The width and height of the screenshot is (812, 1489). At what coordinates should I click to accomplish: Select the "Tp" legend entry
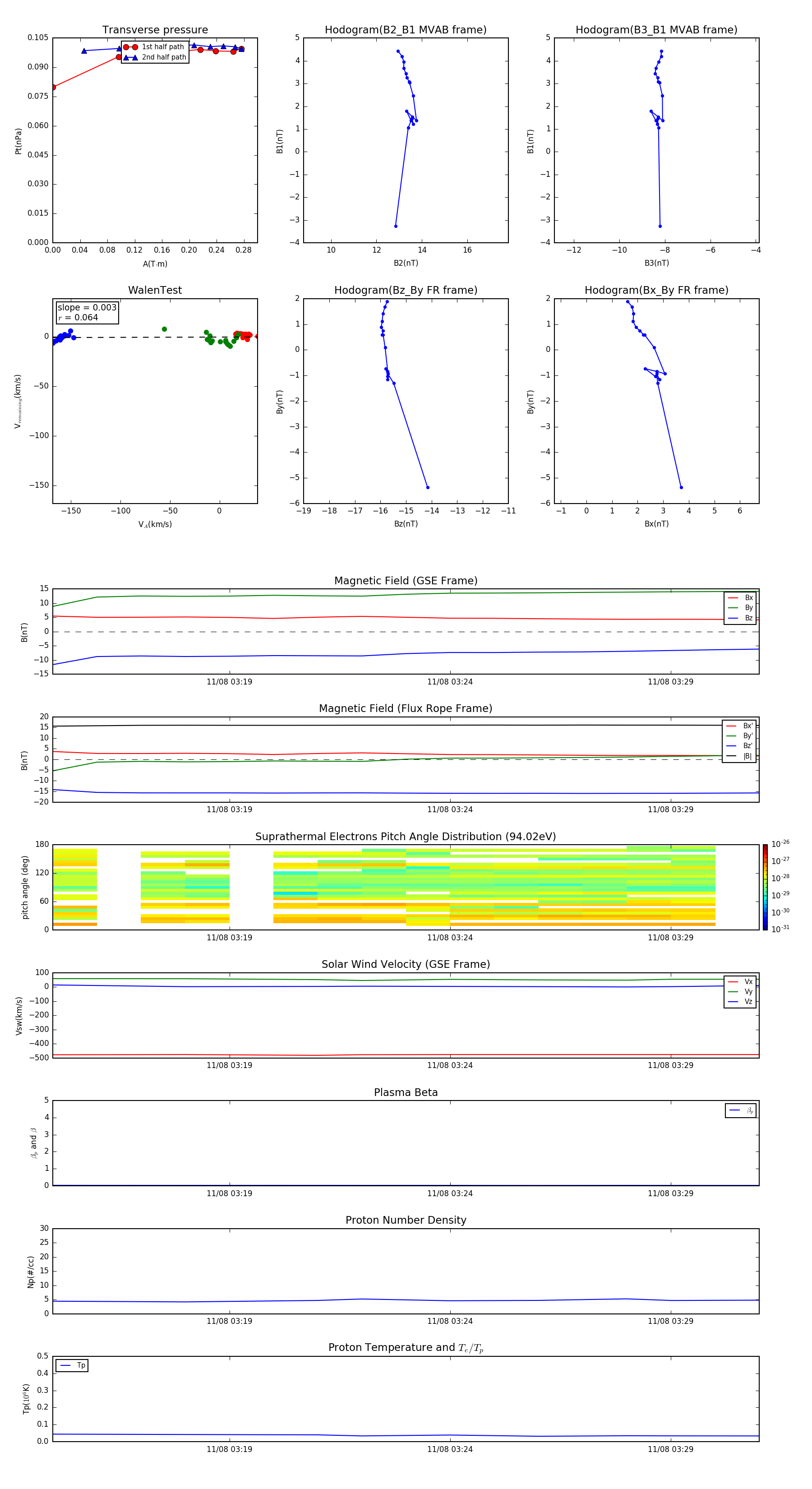coord(72,1365)
